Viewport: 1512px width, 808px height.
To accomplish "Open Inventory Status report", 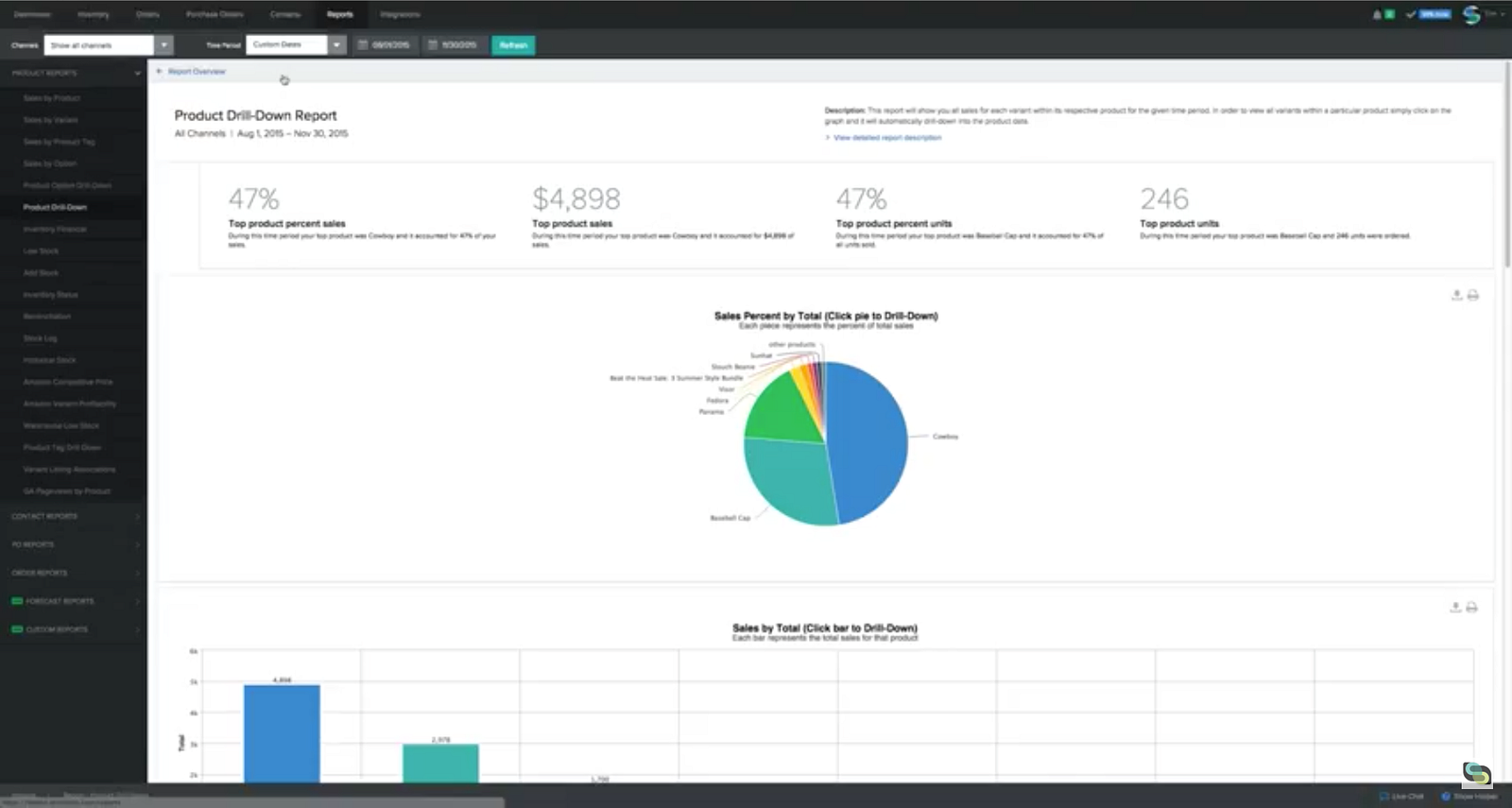I will 50,294.
